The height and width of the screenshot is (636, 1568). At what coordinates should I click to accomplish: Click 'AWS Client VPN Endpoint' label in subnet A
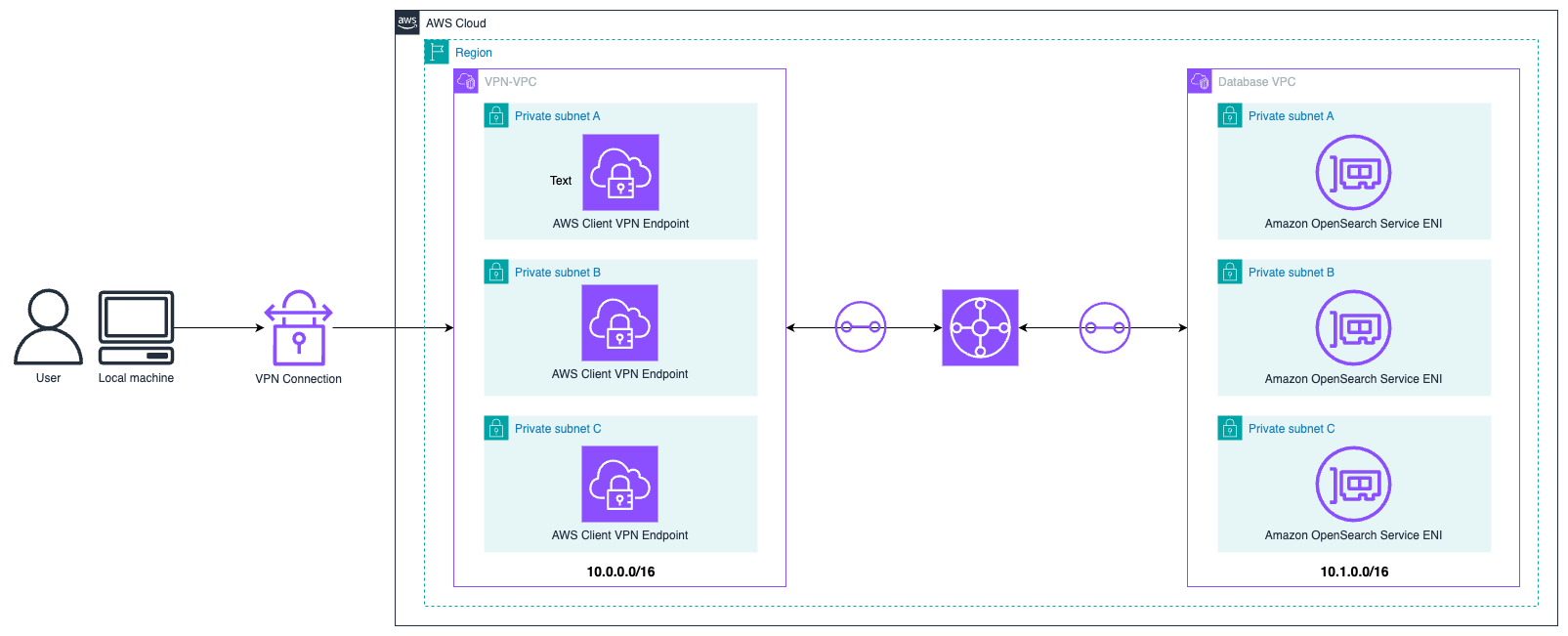[x=620, y=224]
